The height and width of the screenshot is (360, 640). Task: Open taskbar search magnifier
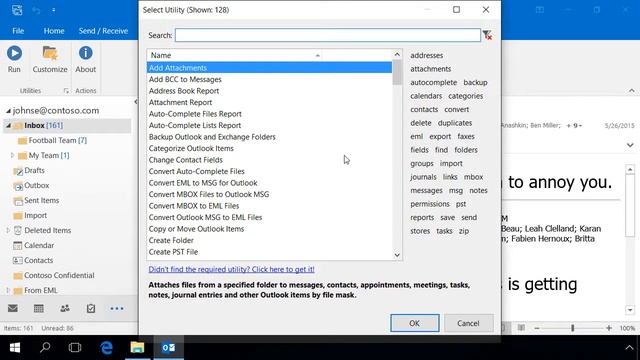(45, 347)
